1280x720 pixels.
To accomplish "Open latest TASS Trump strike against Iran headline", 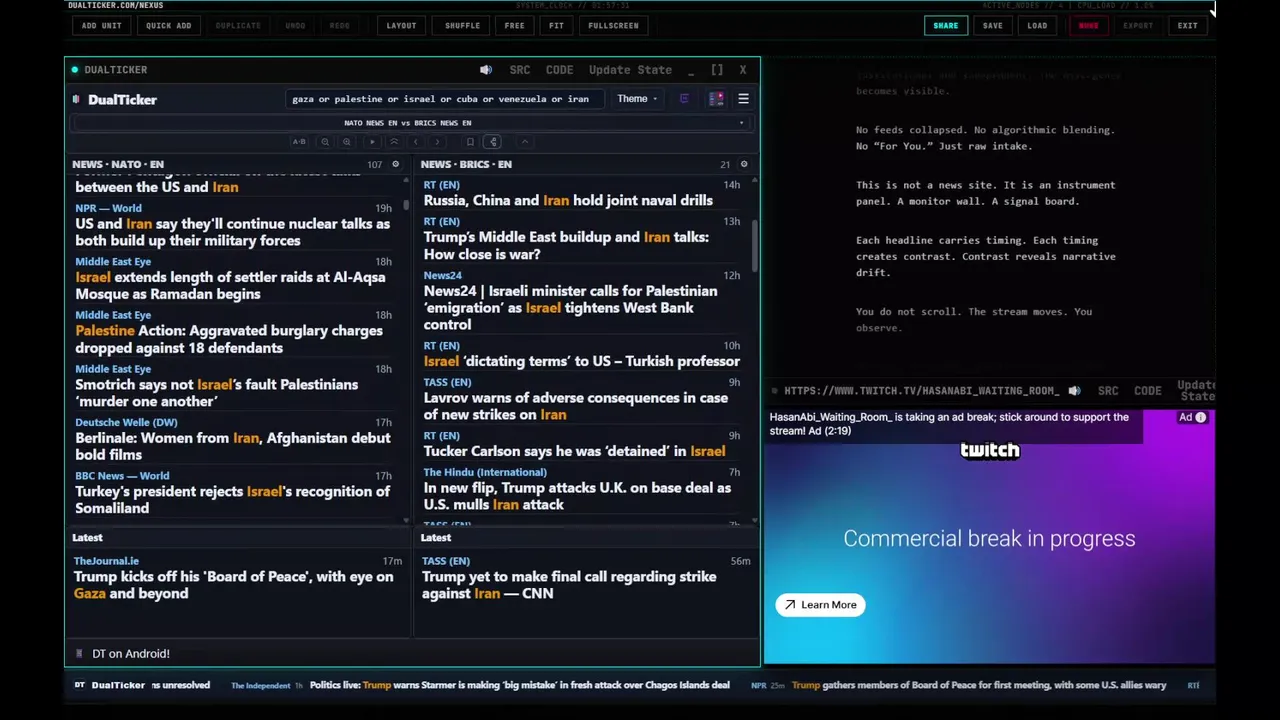I will [568, 585].
